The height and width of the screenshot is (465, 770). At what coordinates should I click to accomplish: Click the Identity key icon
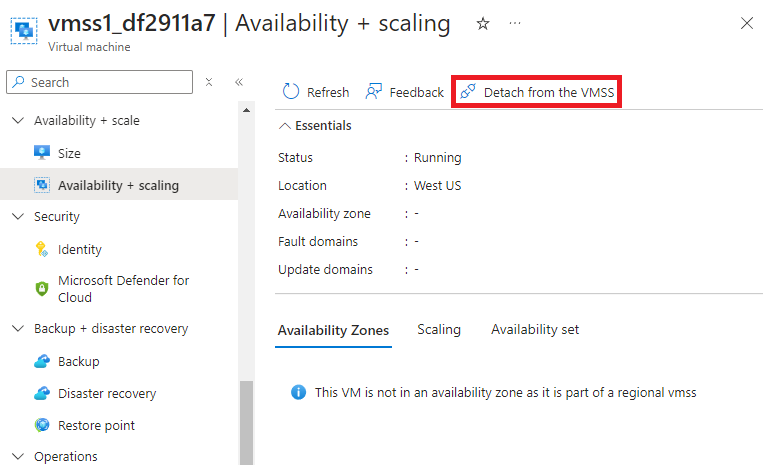[x=42, y=249]
